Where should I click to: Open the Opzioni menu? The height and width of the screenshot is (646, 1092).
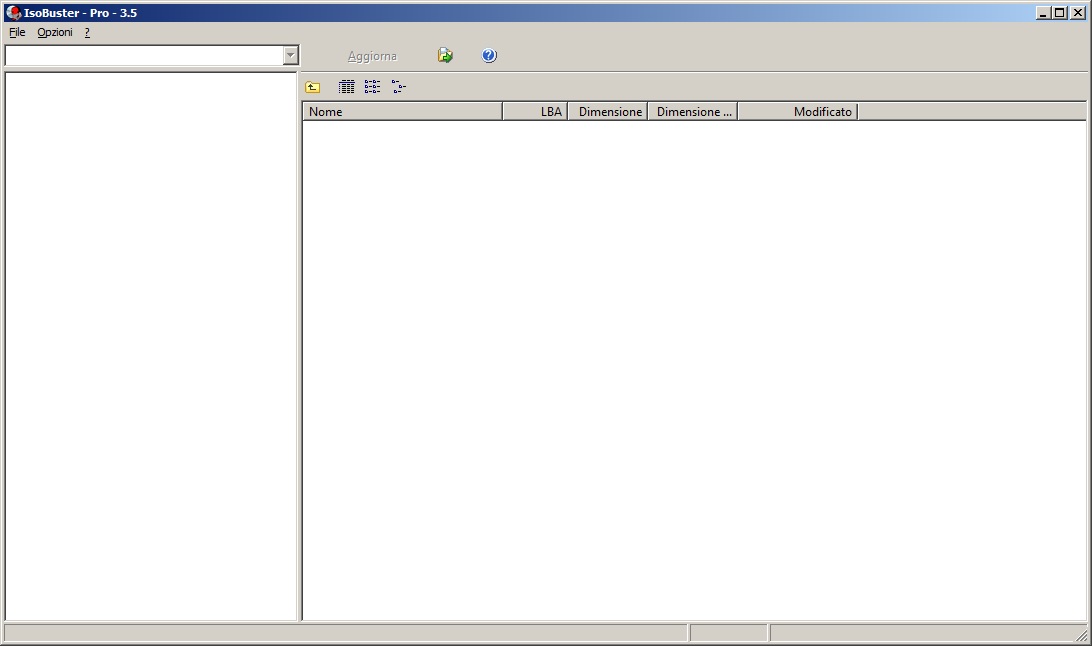[55, 33]
